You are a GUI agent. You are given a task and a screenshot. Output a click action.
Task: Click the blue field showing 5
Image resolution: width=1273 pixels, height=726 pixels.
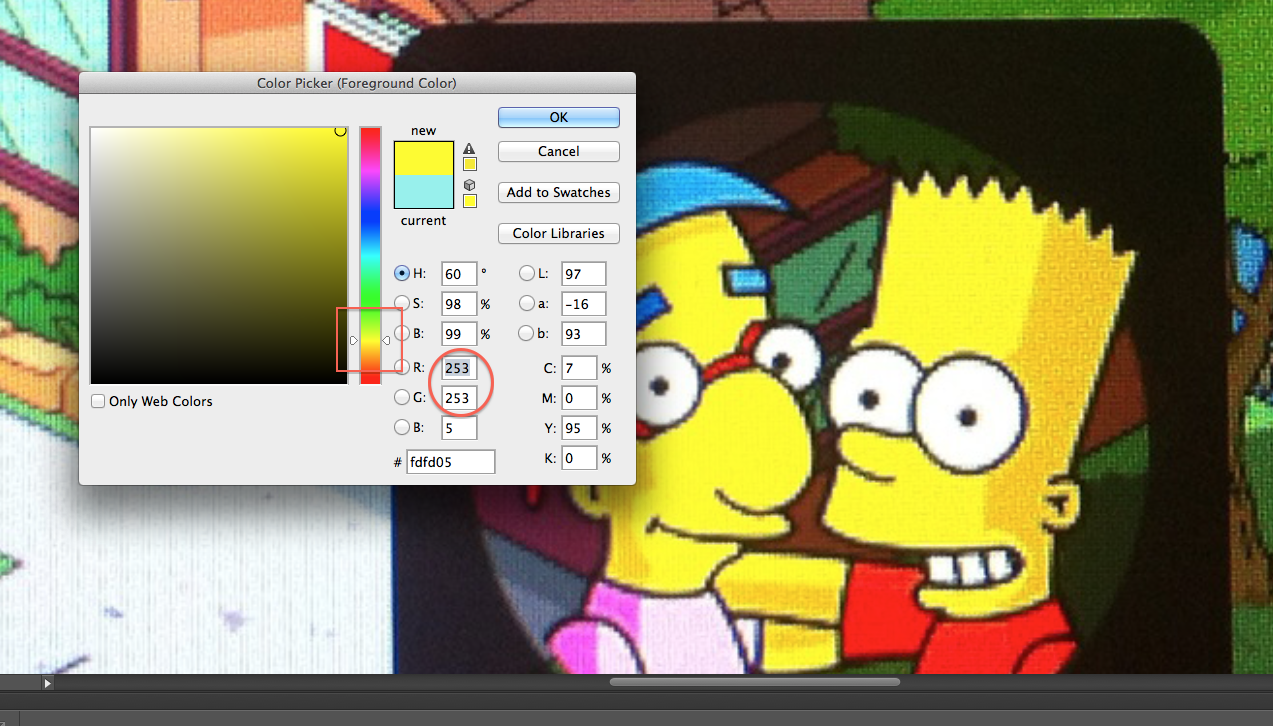[459, 428]
